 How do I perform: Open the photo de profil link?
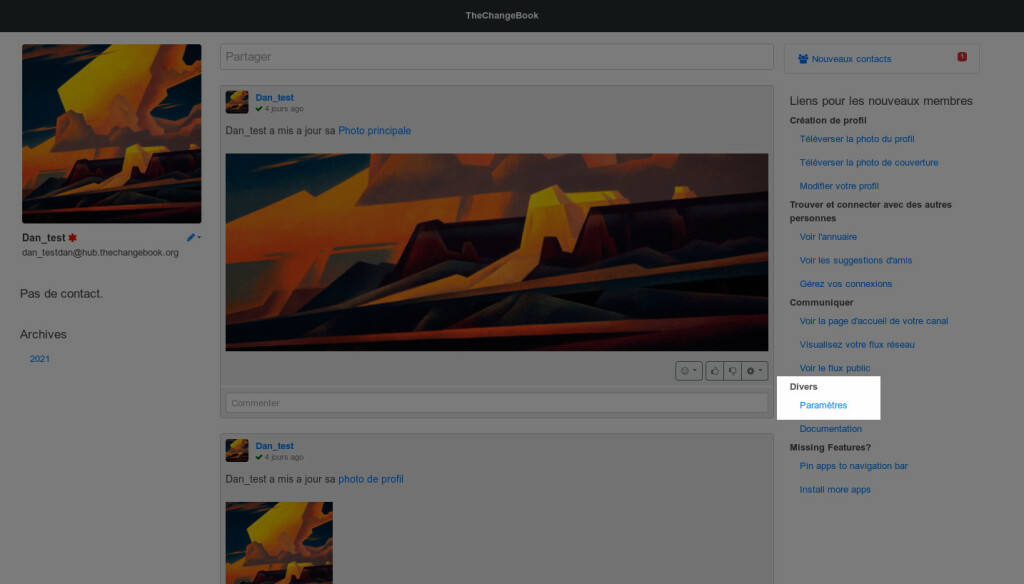click(370, 479)
